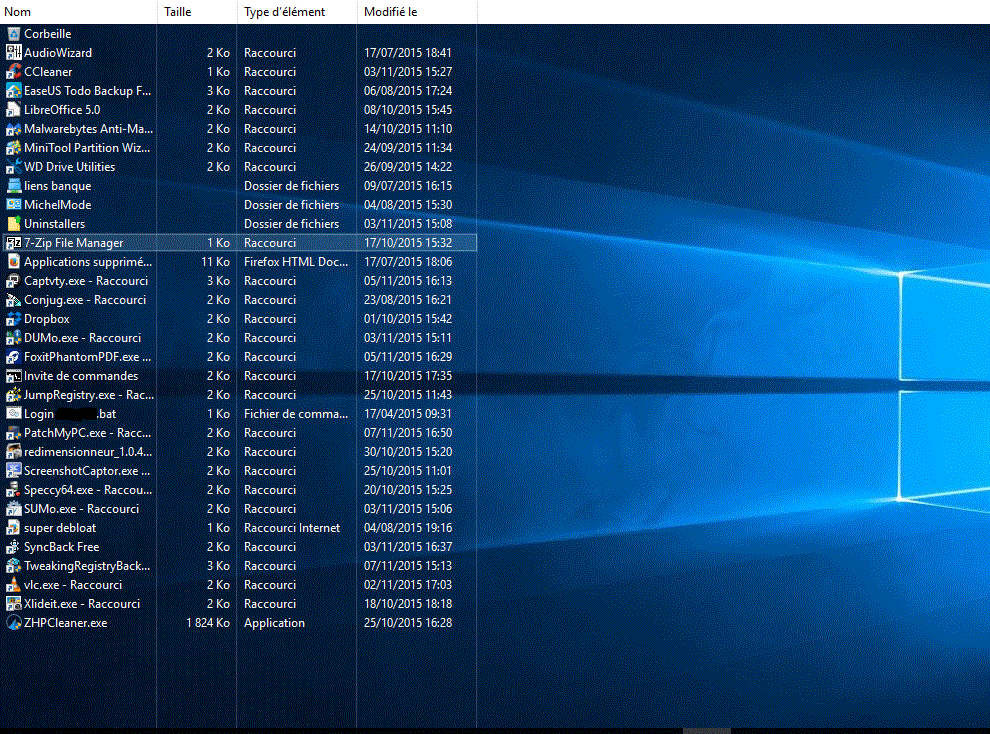
Task: Sort by the Type d'élément column header
Action: coord(297,12)
